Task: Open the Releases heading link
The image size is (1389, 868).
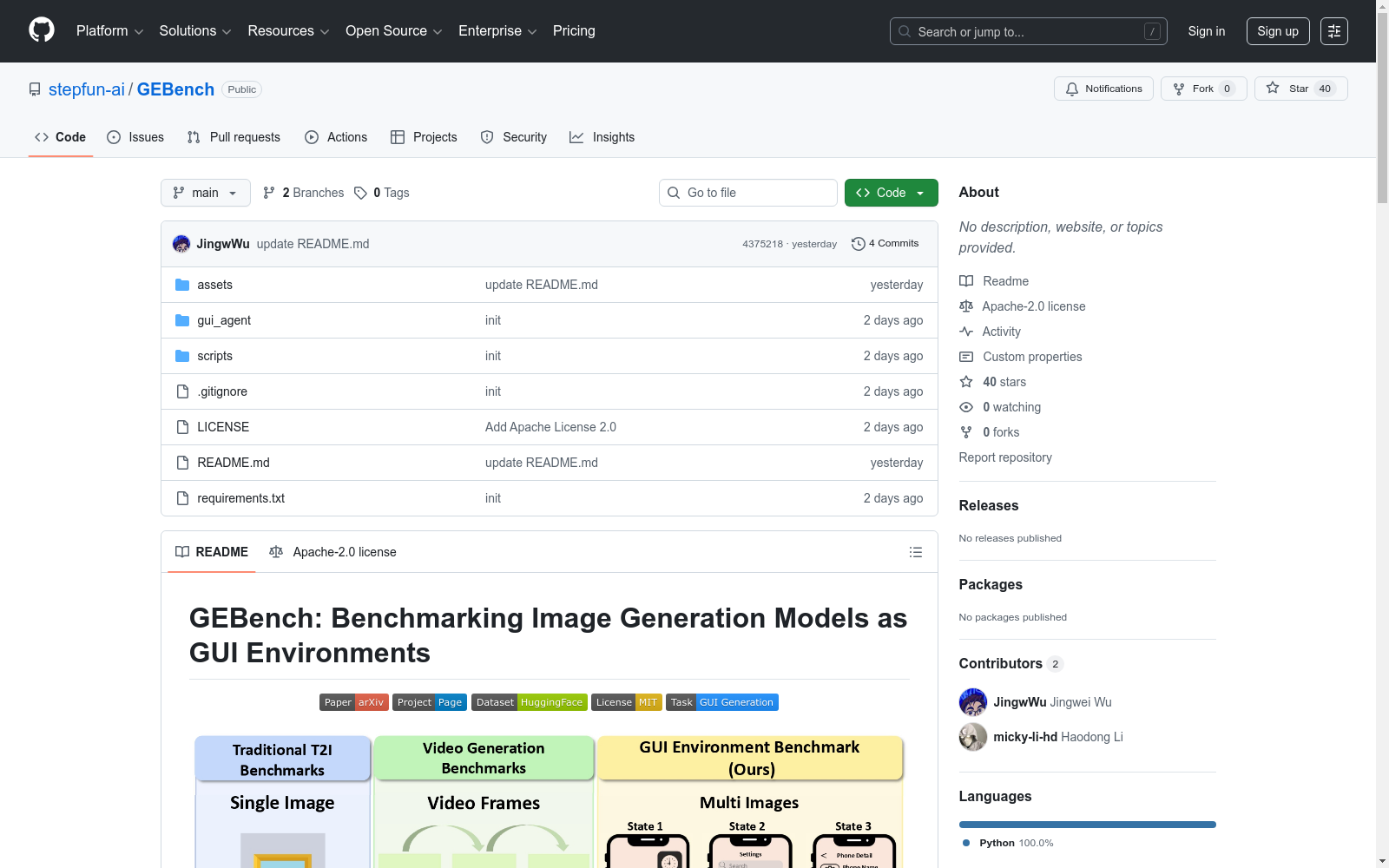Action: (989, 505)
